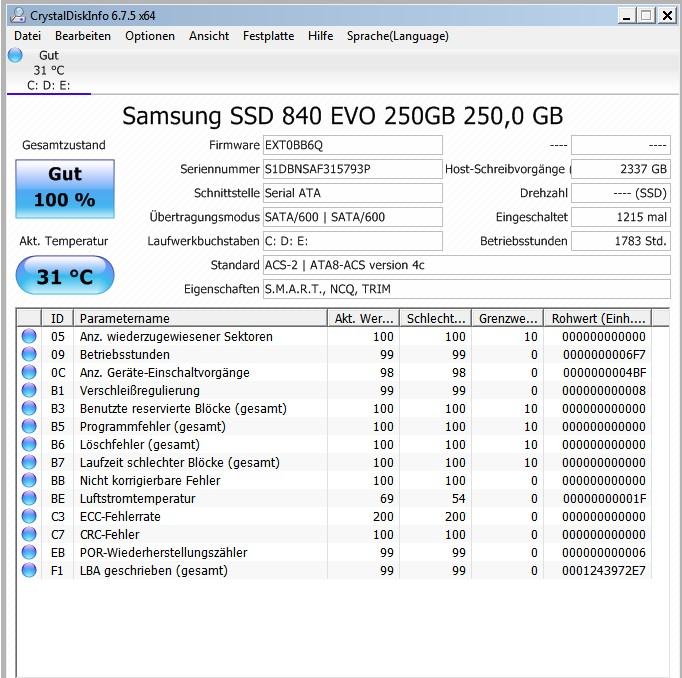Open the Optionen menu

pyautogui.click(x=150, y=36)
